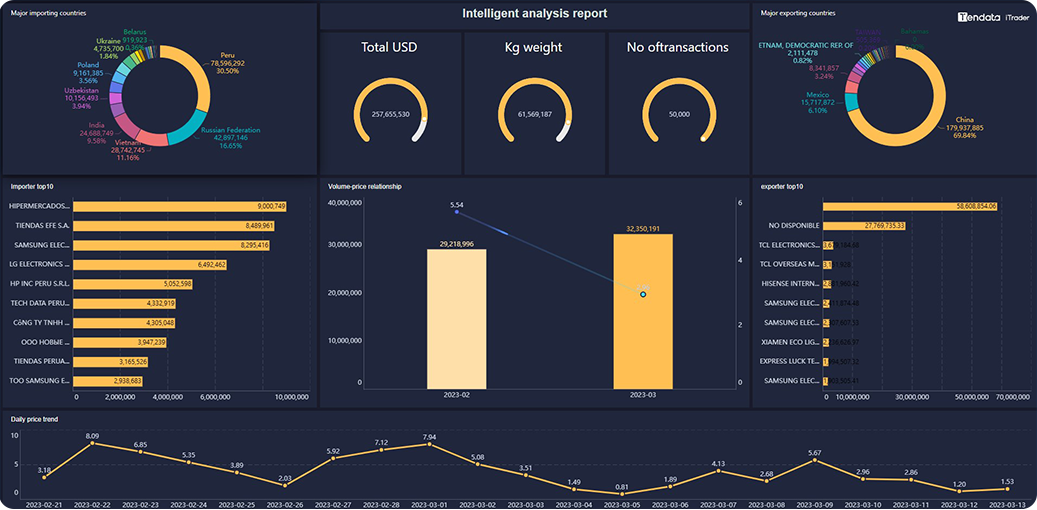Screen dimensions: 1037x510
Task: Click the 8,341,857 3.24% export label
Action: coord(824,71)
